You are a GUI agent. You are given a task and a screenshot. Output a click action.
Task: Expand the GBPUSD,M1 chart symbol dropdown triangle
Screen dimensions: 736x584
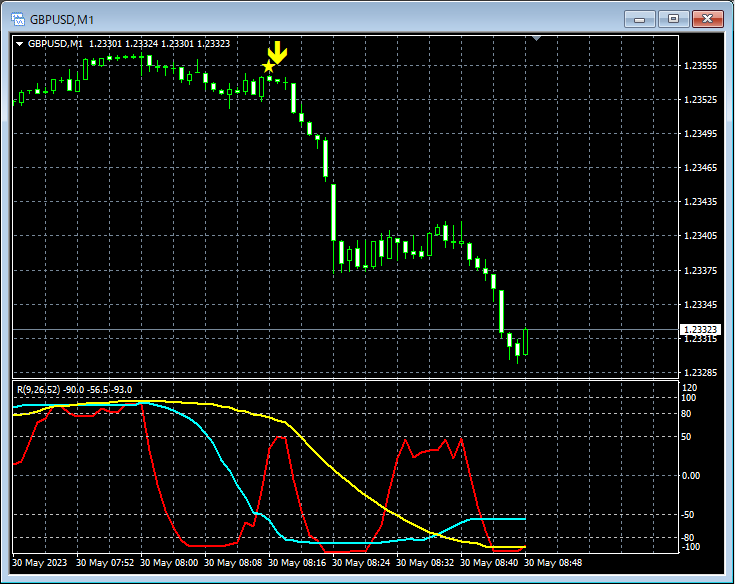[x=19, y=44]
